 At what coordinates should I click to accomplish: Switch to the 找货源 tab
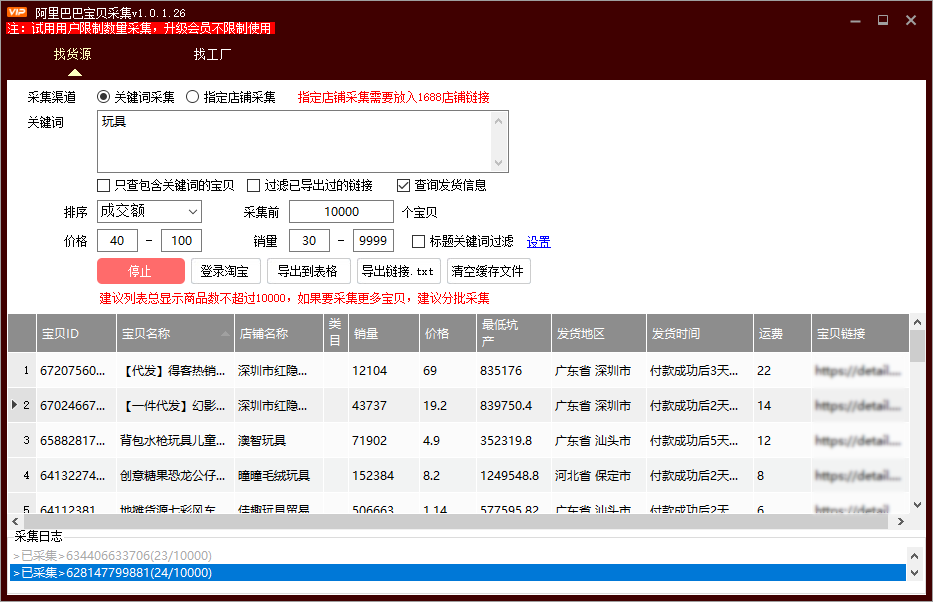pyautogui.click(x=73, y=54)
